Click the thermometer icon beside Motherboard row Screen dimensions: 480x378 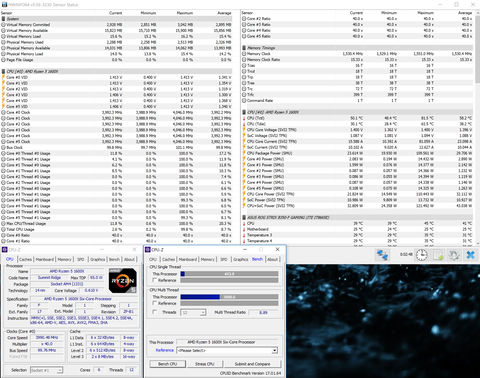coord(244,229)
